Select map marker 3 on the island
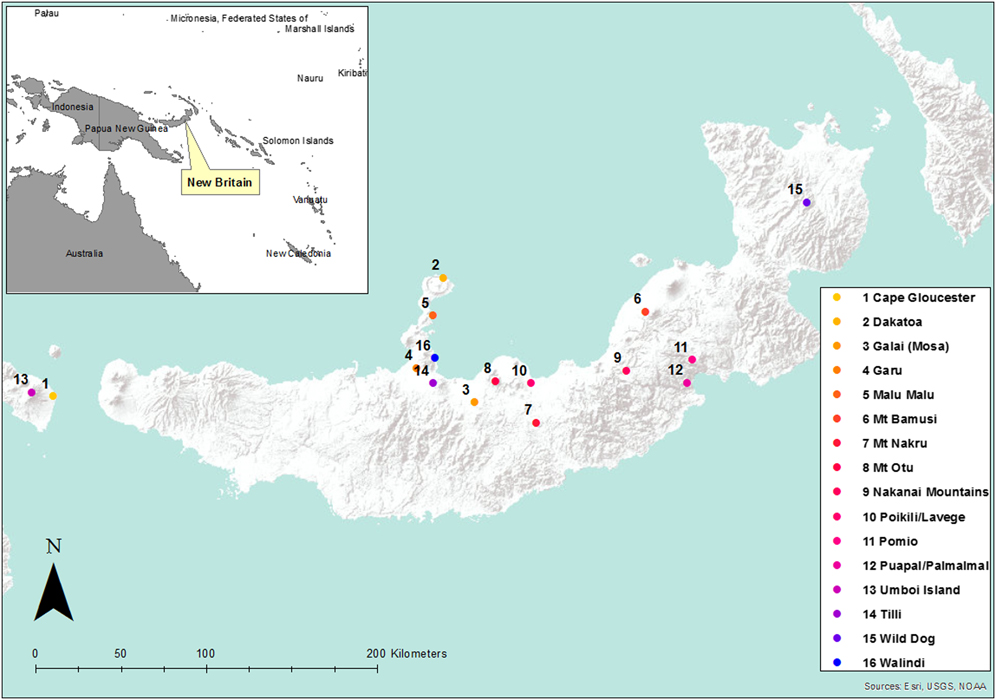This screenshot has width=996, height=700. pos(474,402)
